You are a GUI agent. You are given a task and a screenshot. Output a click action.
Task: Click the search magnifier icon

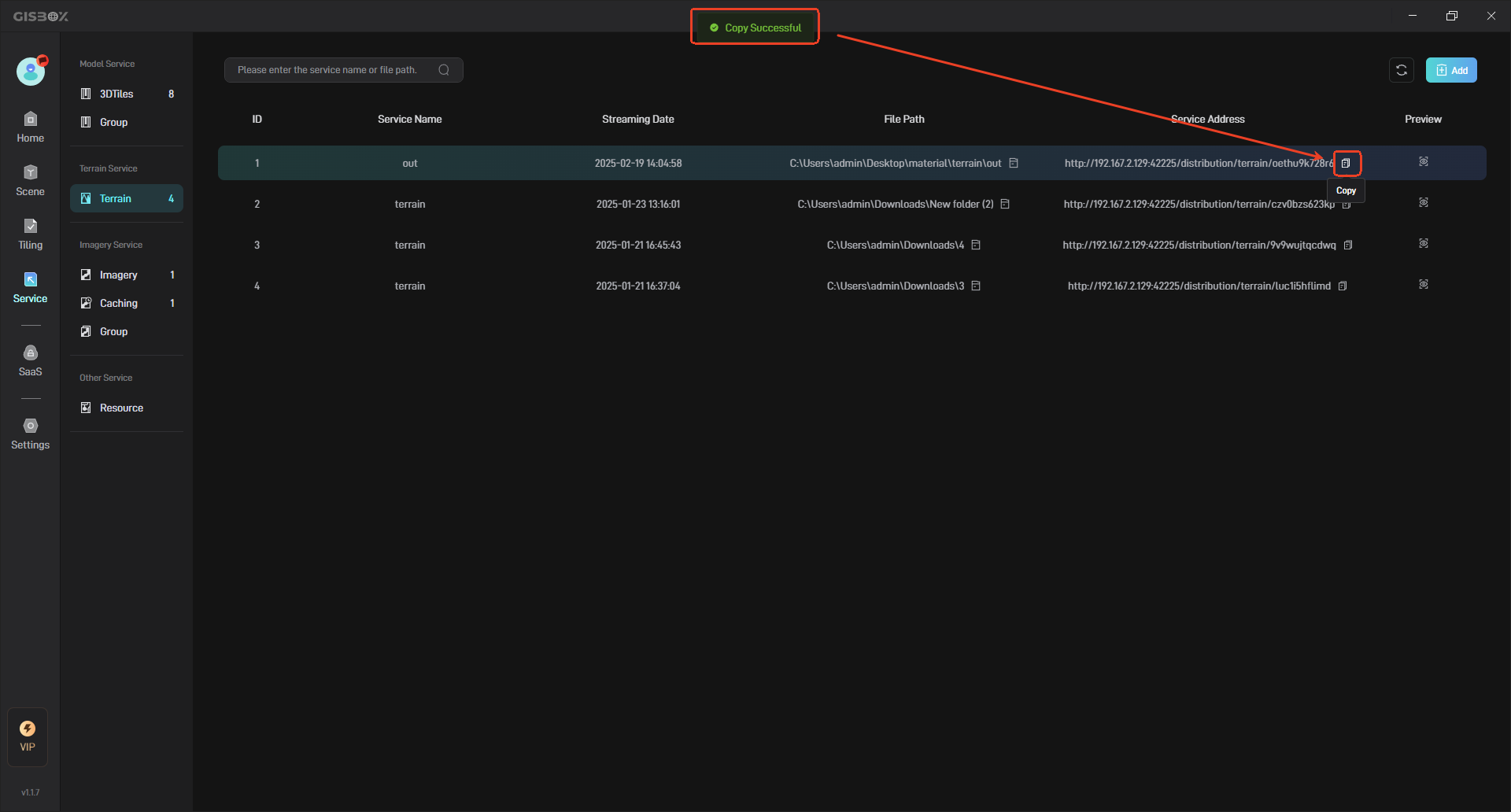pos(444,70)
